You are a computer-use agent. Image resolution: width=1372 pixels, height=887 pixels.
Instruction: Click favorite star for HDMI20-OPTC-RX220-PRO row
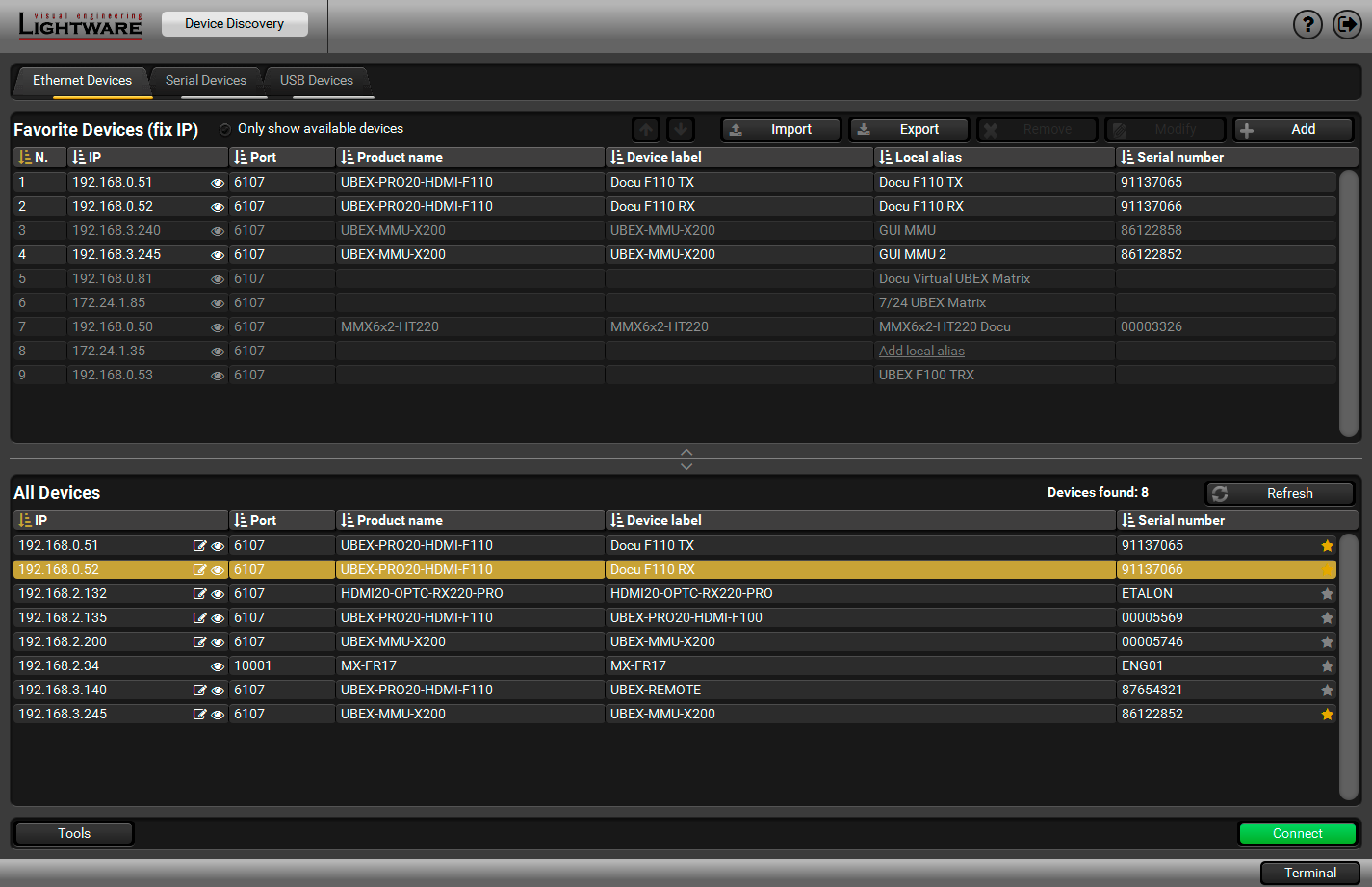click(1327, 594)
